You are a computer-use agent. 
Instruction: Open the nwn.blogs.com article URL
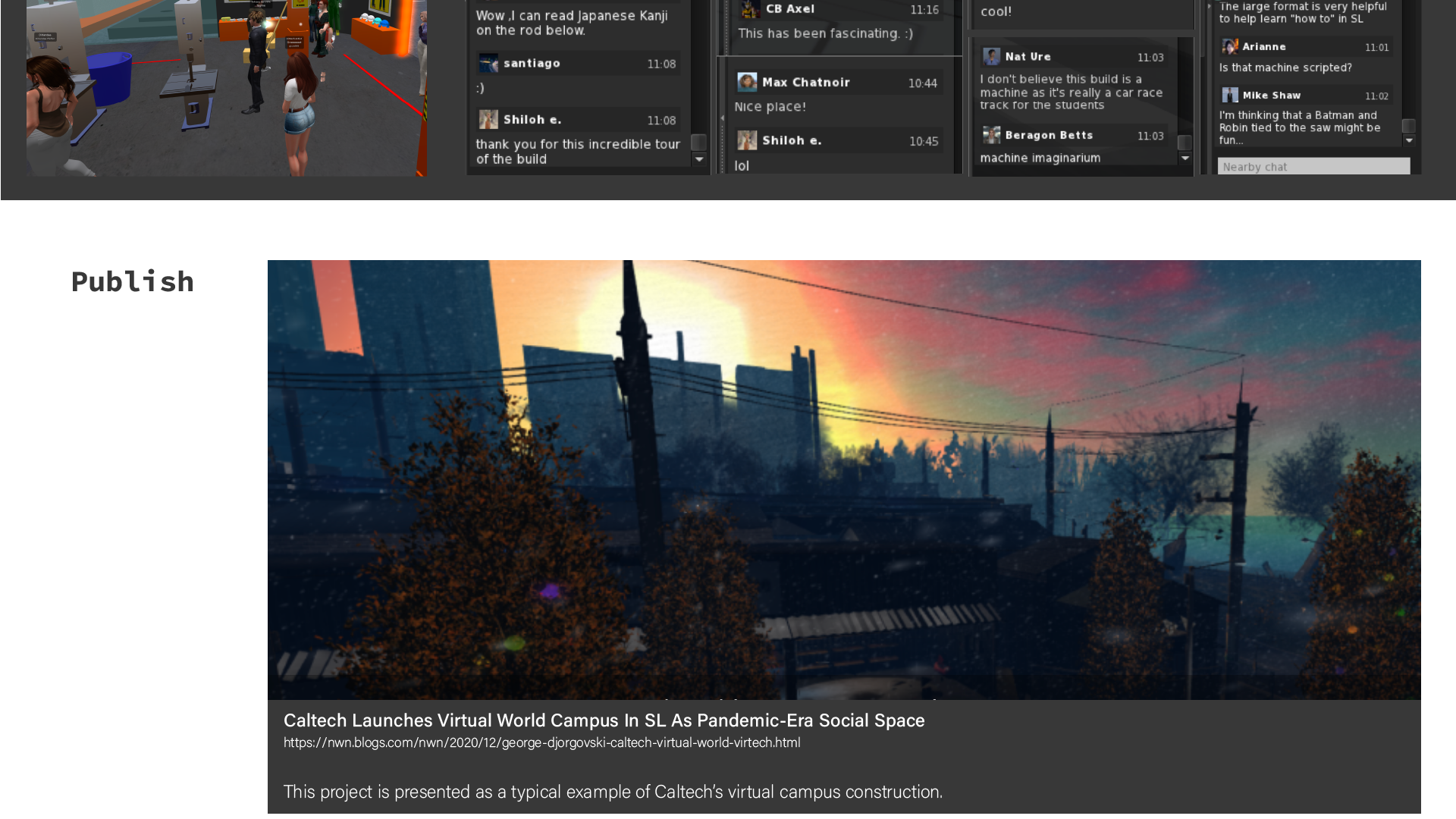coord(541,743)
